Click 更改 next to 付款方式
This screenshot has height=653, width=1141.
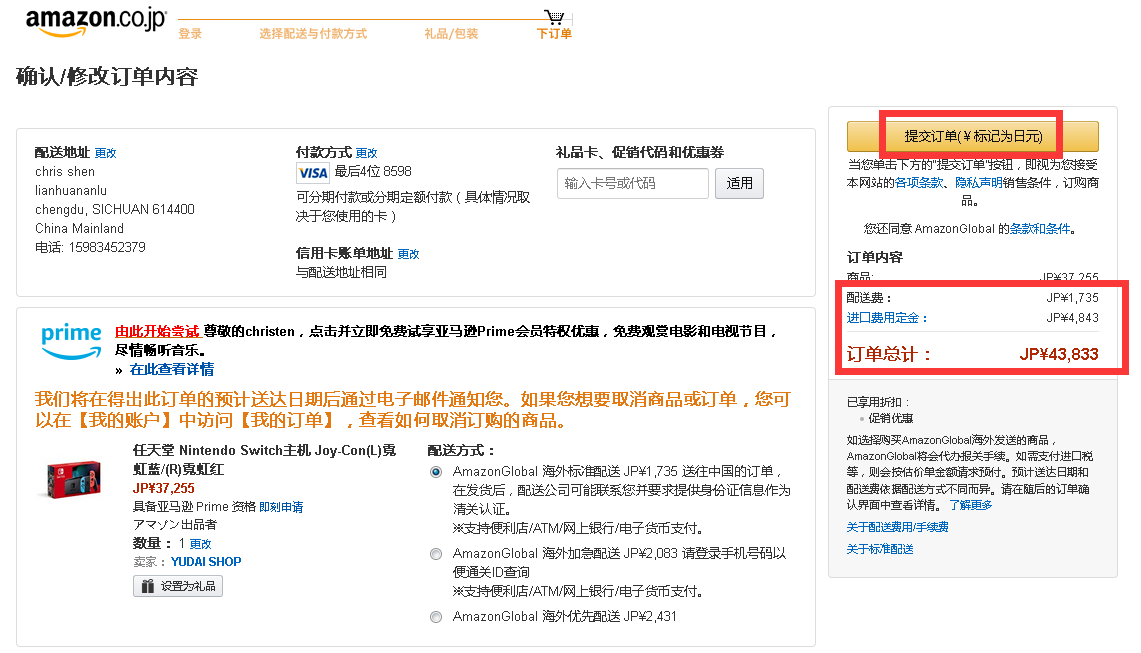[367, 153]
